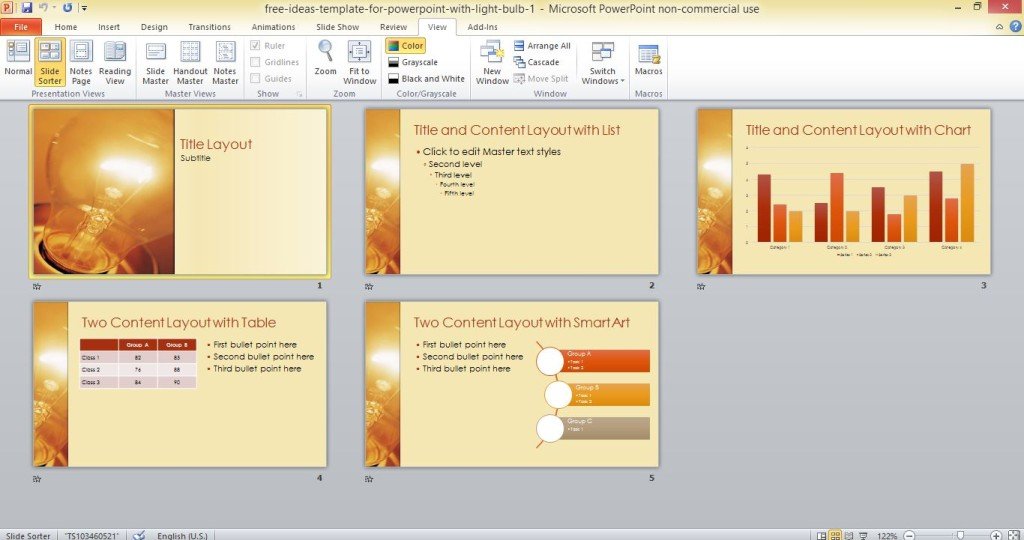Switch to the Review tab

click(393, 27)
